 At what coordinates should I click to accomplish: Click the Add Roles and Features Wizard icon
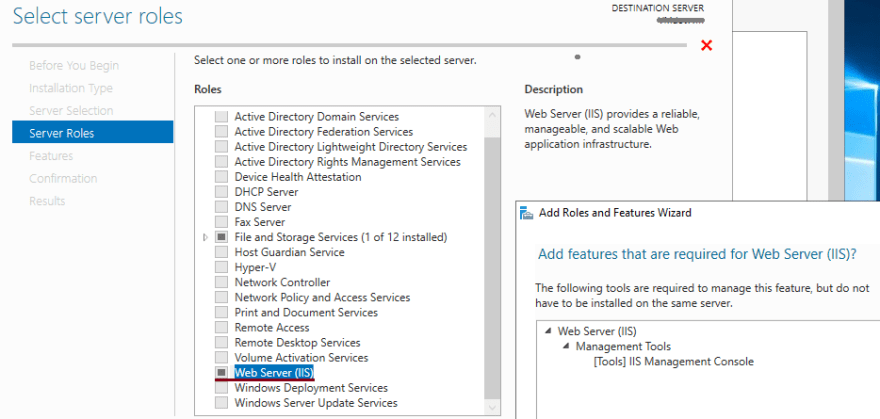tap(526, 213)
